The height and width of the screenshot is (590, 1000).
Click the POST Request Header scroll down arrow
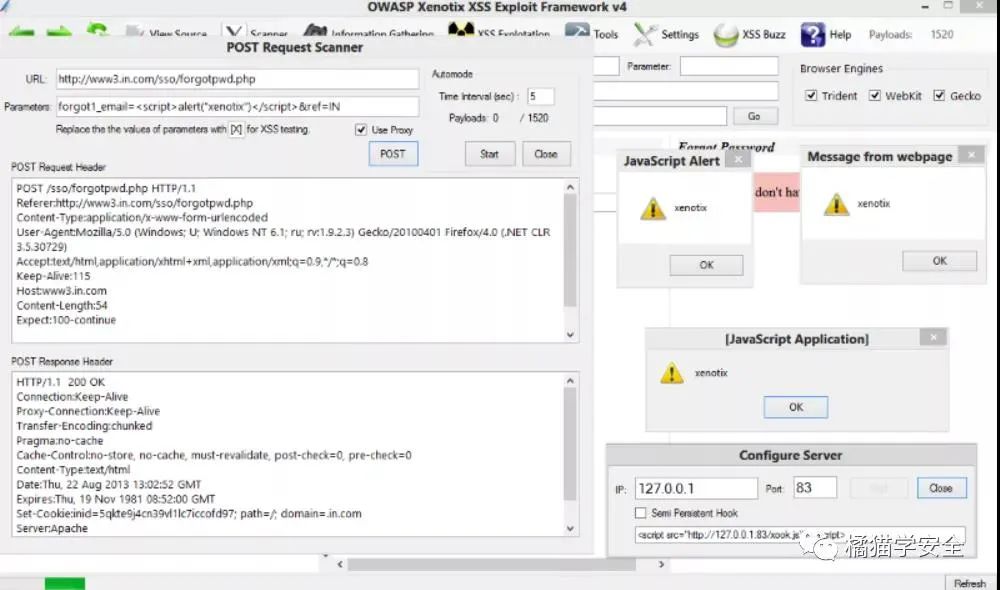pyautogui.click(x=570, y=334)
